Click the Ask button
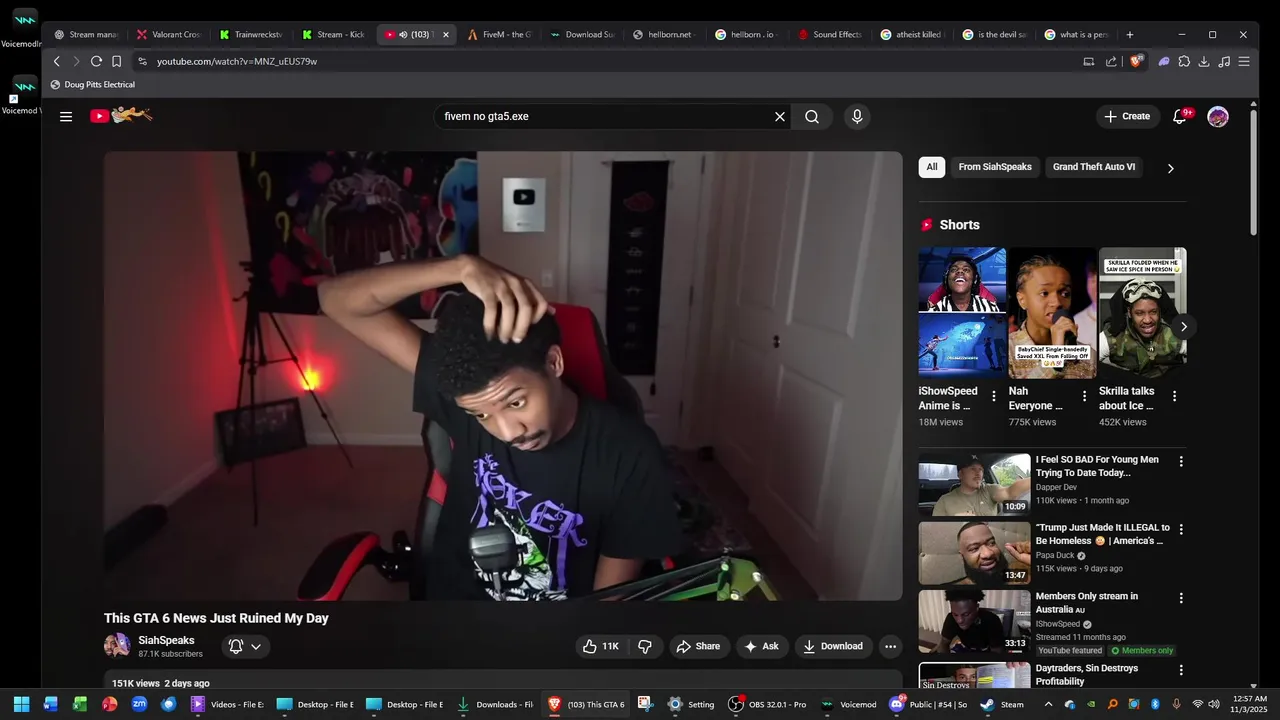The image size is (1280, 720). click(x=762, y=646)
